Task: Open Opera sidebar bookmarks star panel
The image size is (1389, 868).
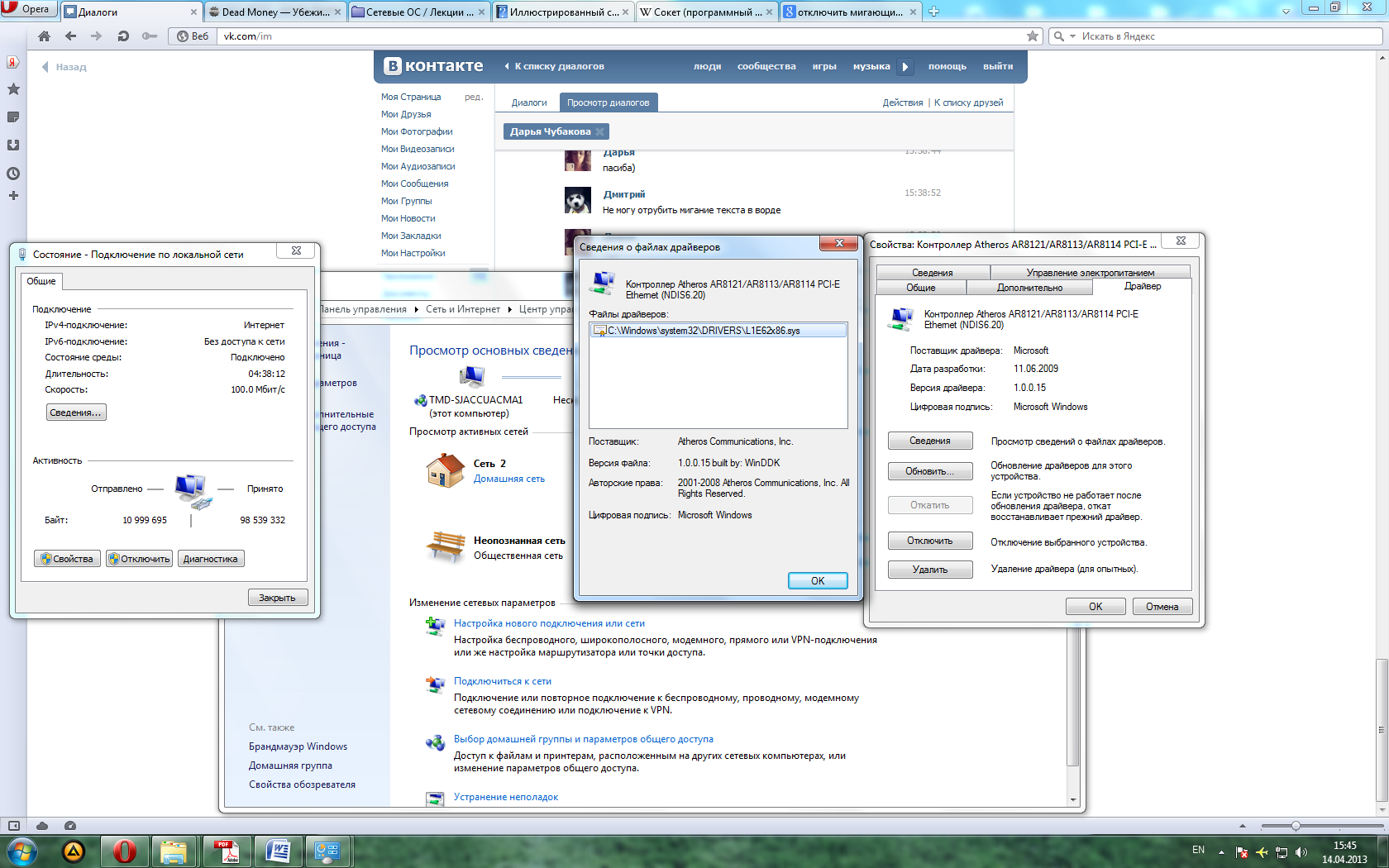Action: (x=13, y=89)
